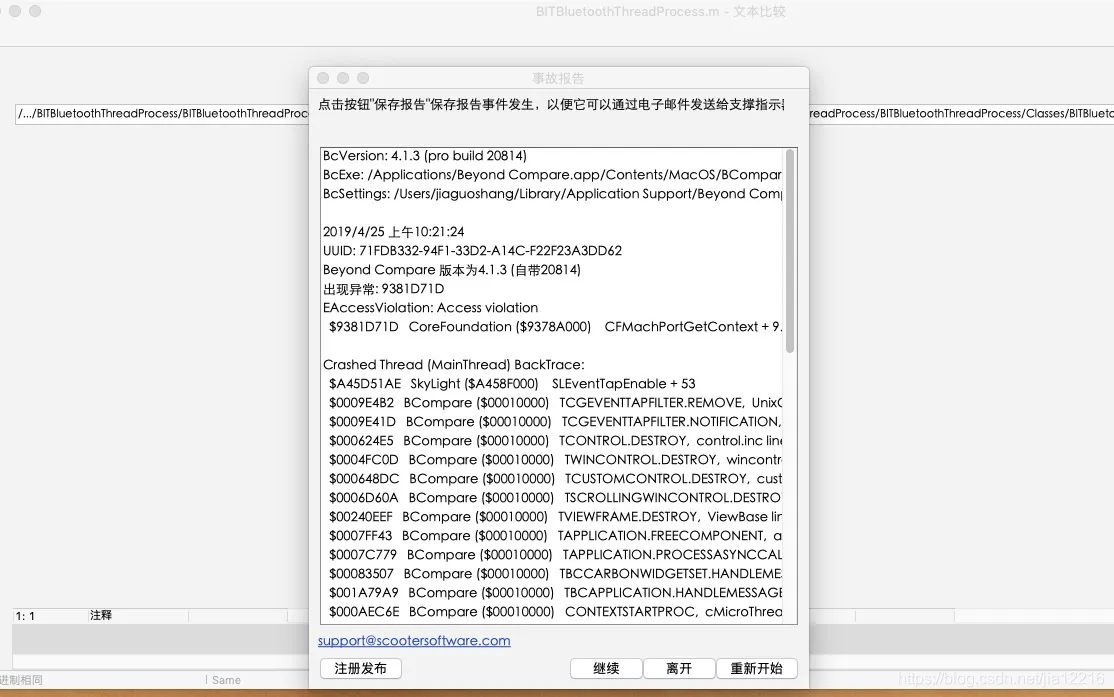This screenshot has height=697, width=1114.
Task: Select the TAPPLICATION.FREECOMPONENT line
Action: tap(555, 536)
